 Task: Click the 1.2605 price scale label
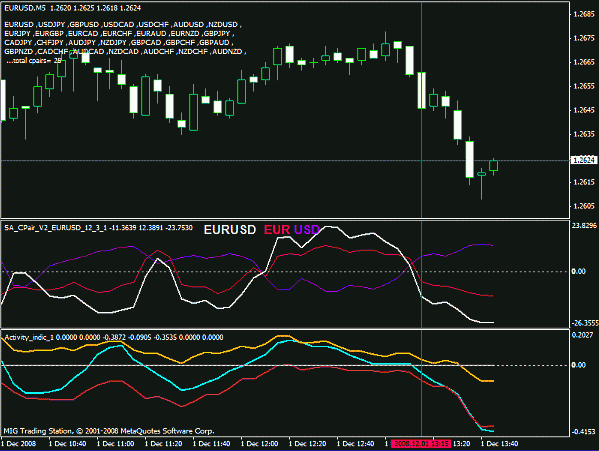(584, 206)
